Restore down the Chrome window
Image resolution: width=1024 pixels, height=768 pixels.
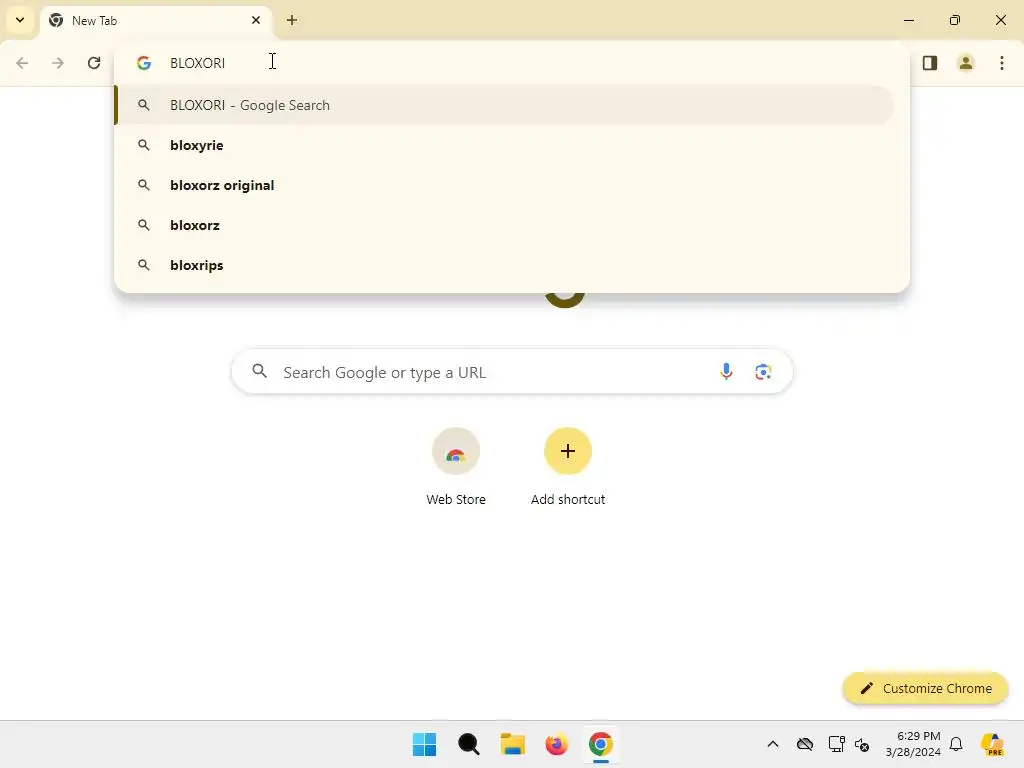[955, 20]
